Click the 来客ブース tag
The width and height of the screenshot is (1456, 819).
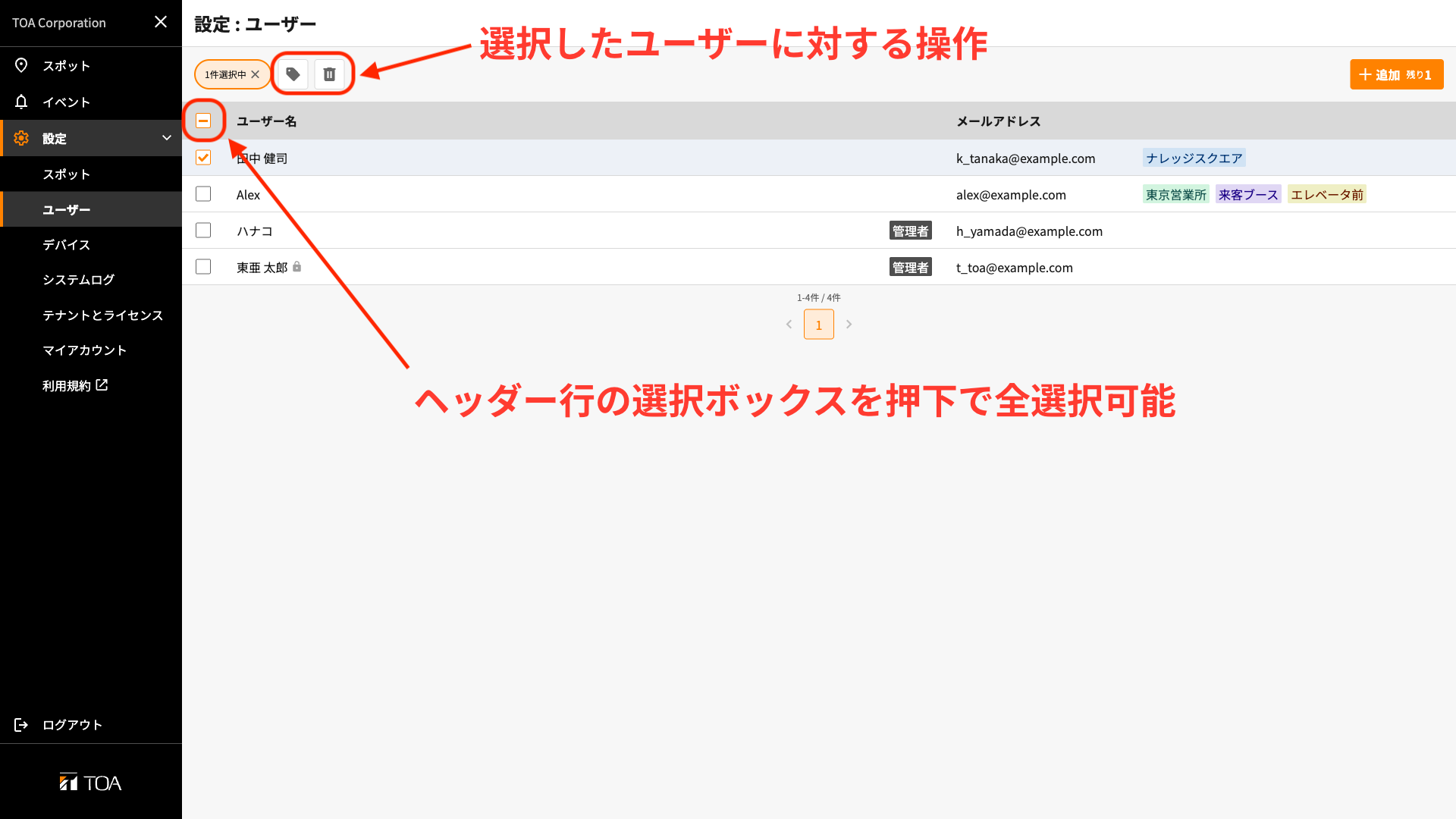[1248, 194]
